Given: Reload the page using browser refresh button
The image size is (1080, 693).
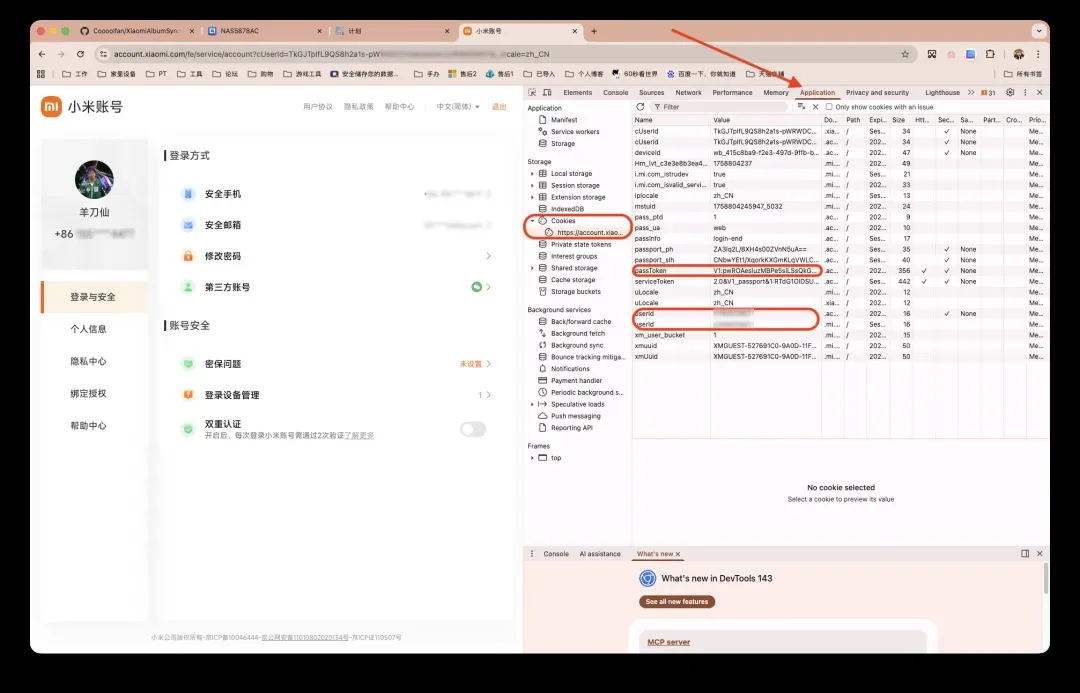Looking at the screenshot, I should 78,54.
